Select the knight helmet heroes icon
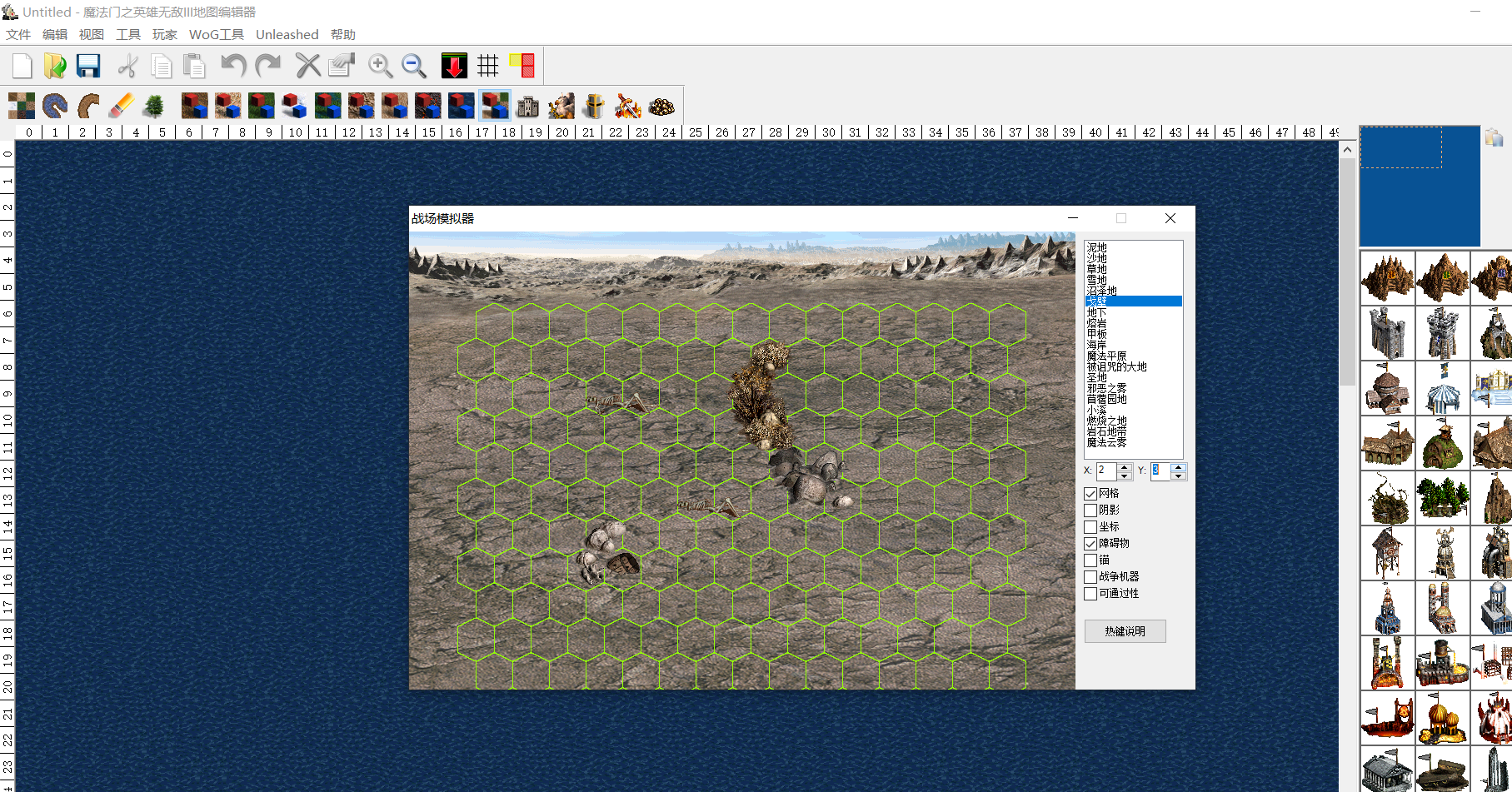Image resolution: width=1512 pixels, height=792 pixels. pos(594,106)
